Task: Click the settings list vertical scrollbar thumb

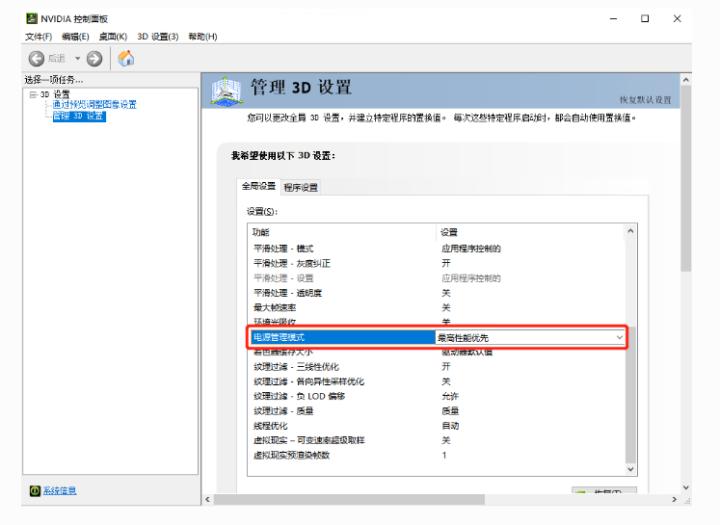Action: pos(630,395)
